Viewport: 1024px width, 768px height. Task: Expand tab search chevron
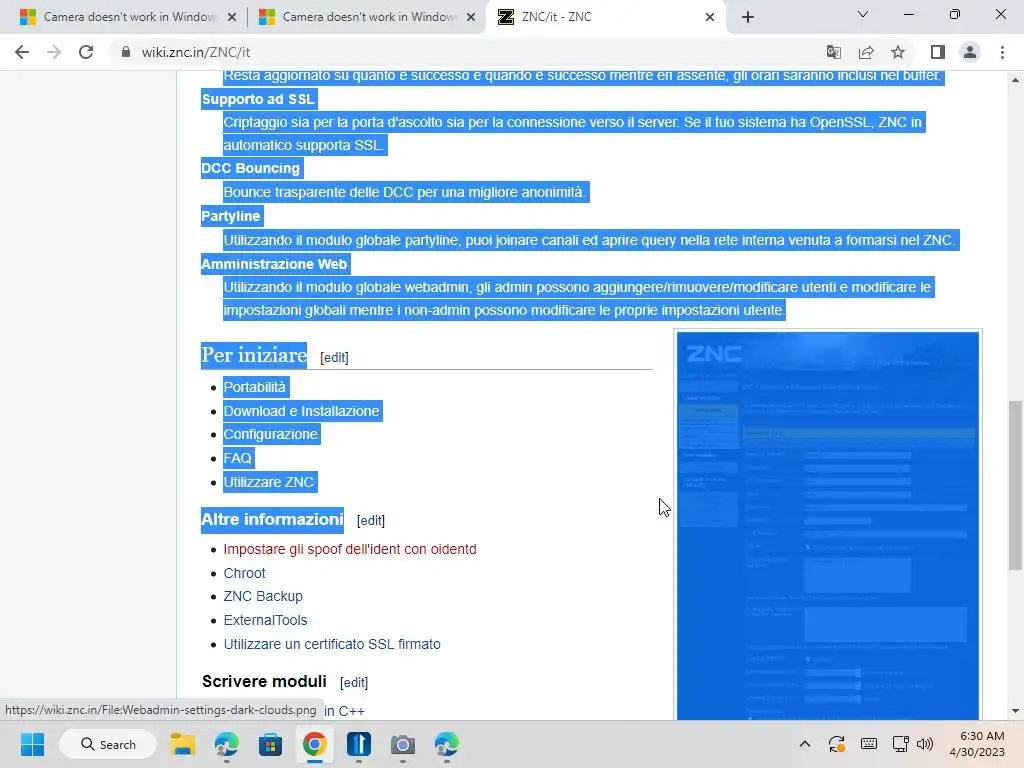863,14
